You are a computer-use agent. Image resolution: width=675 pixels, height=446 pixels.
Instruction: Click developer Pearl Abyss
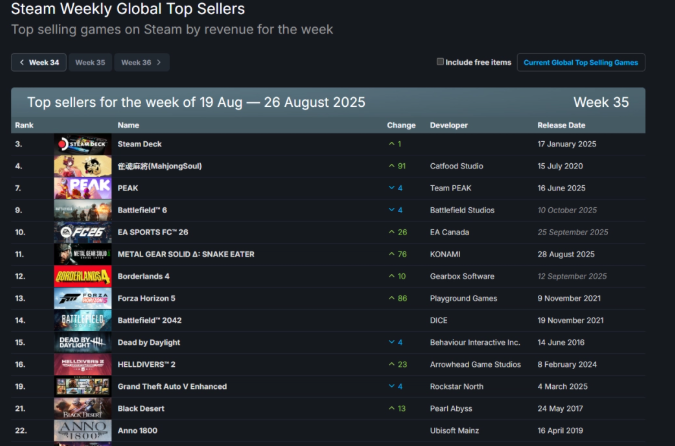pos(451,409)
